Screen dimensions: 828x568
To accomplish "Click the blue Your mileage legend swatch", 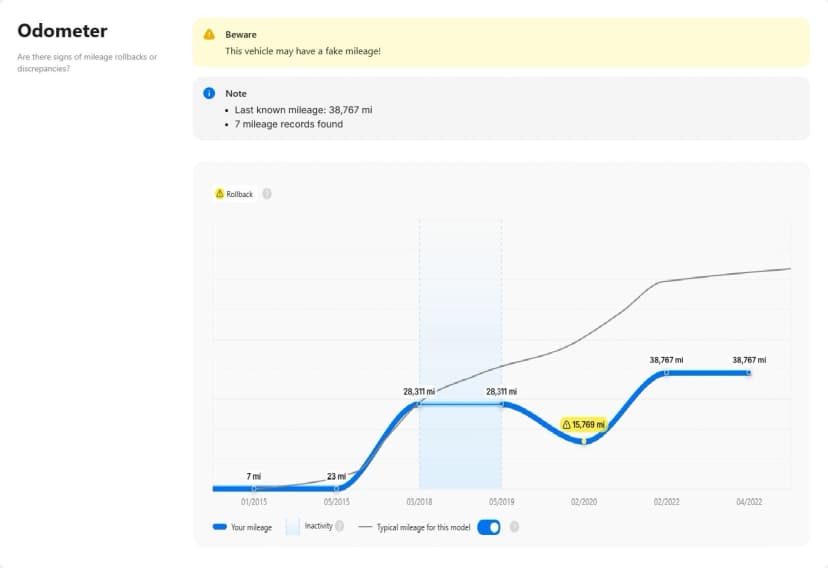I will [219, 527].
